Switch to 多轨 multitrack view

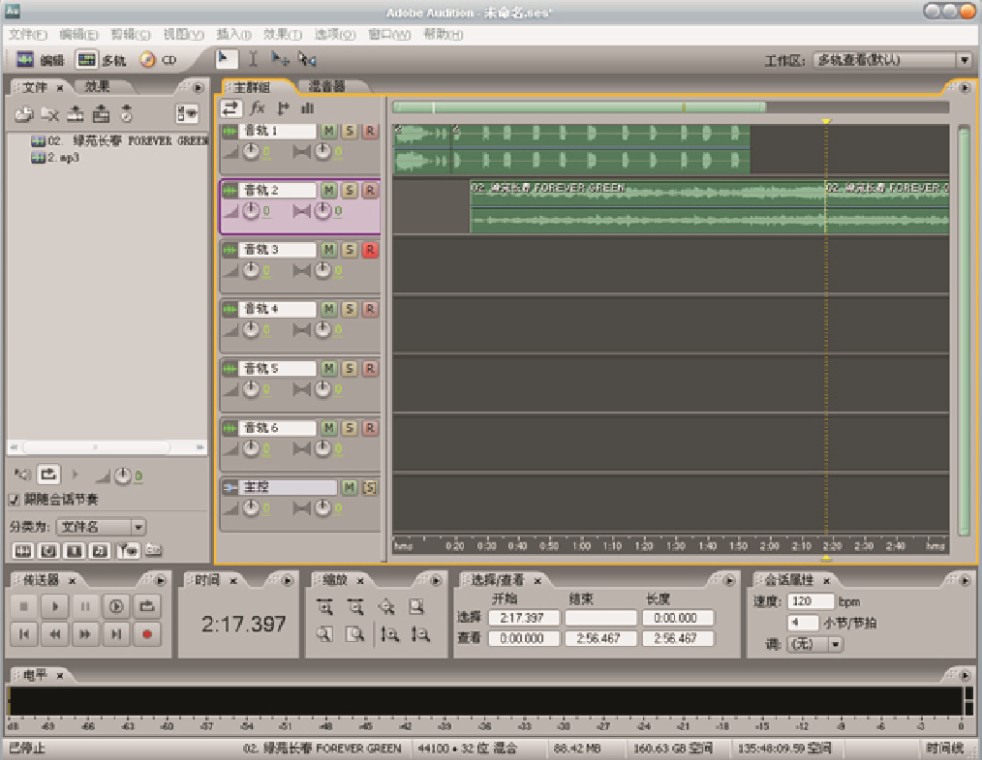(x=101, y=60)
